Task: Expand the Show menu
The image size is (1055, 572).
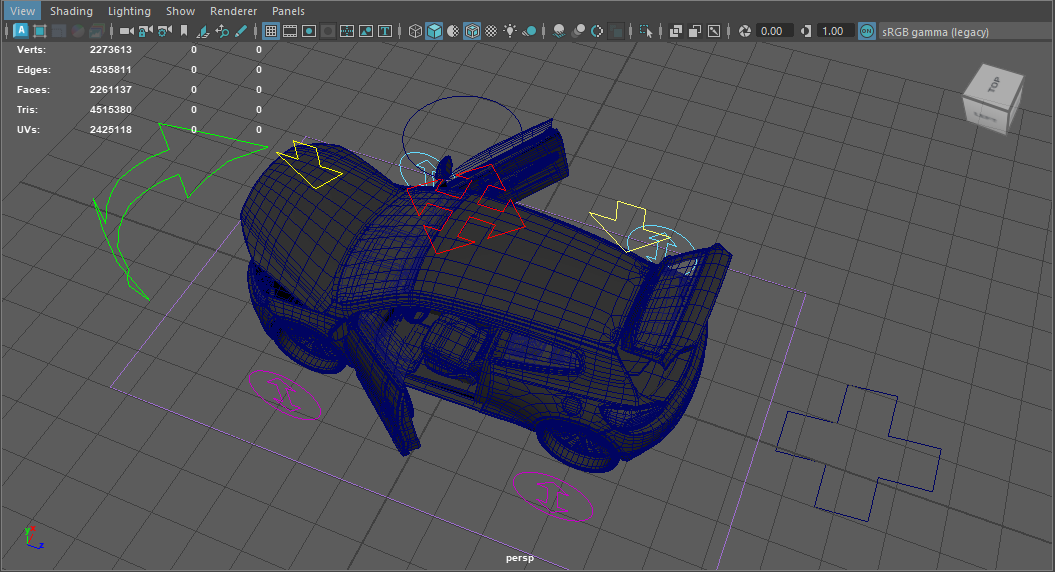Action: click(180, 11)
